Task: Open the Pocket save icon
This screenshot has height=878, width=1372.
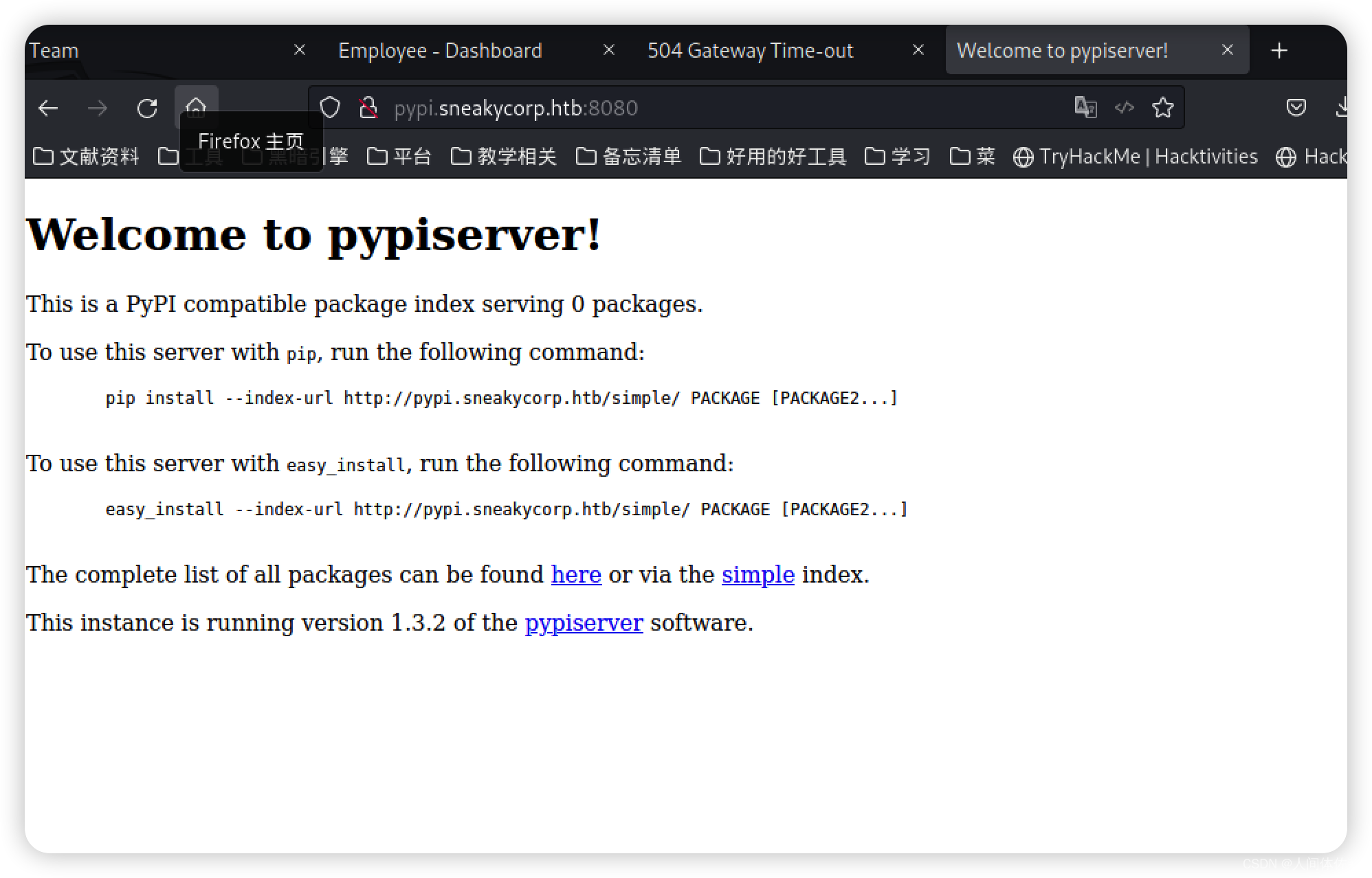Action: tap(1296, 107)
